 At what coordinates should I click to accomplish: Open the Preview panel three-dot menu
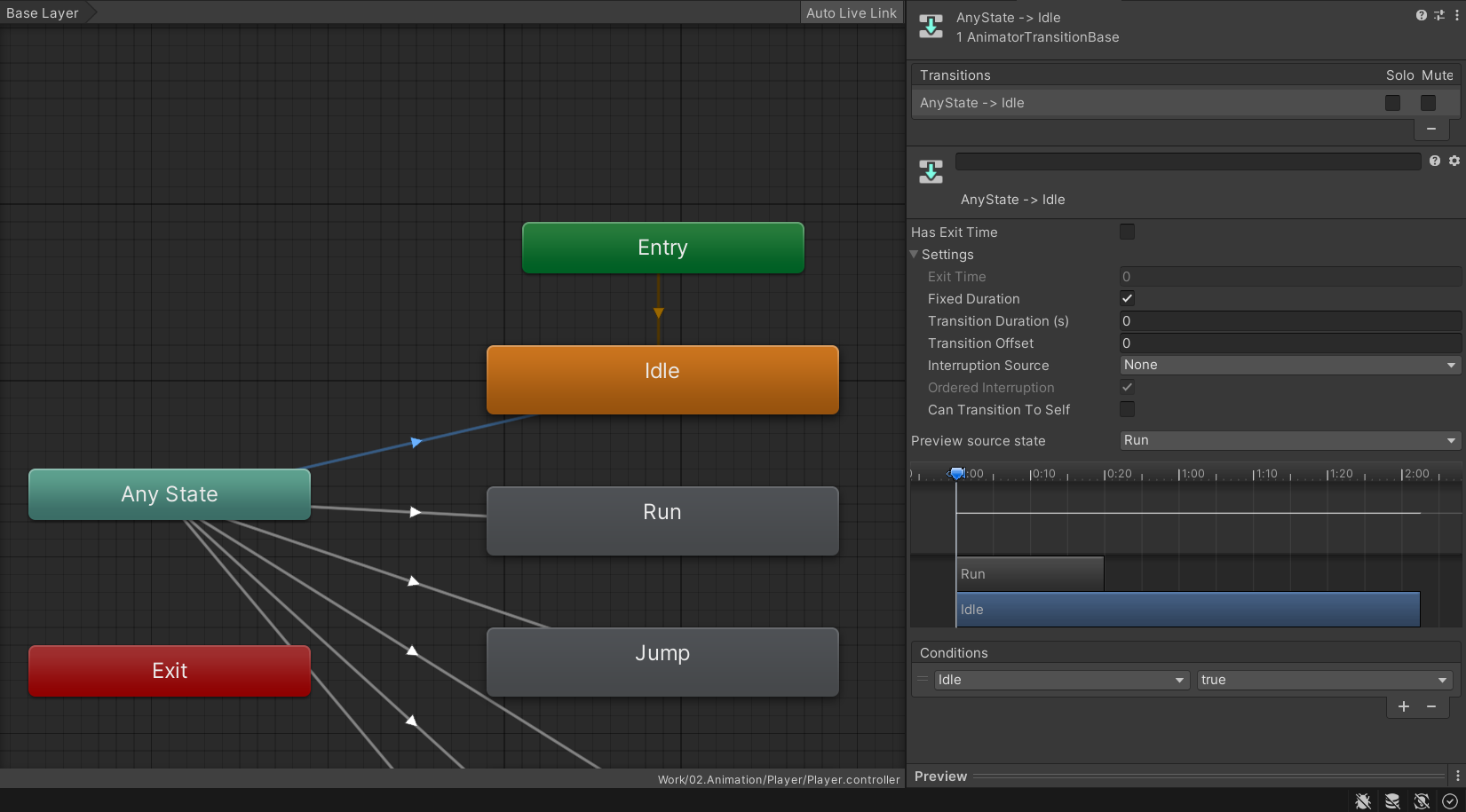[1457, 776]
